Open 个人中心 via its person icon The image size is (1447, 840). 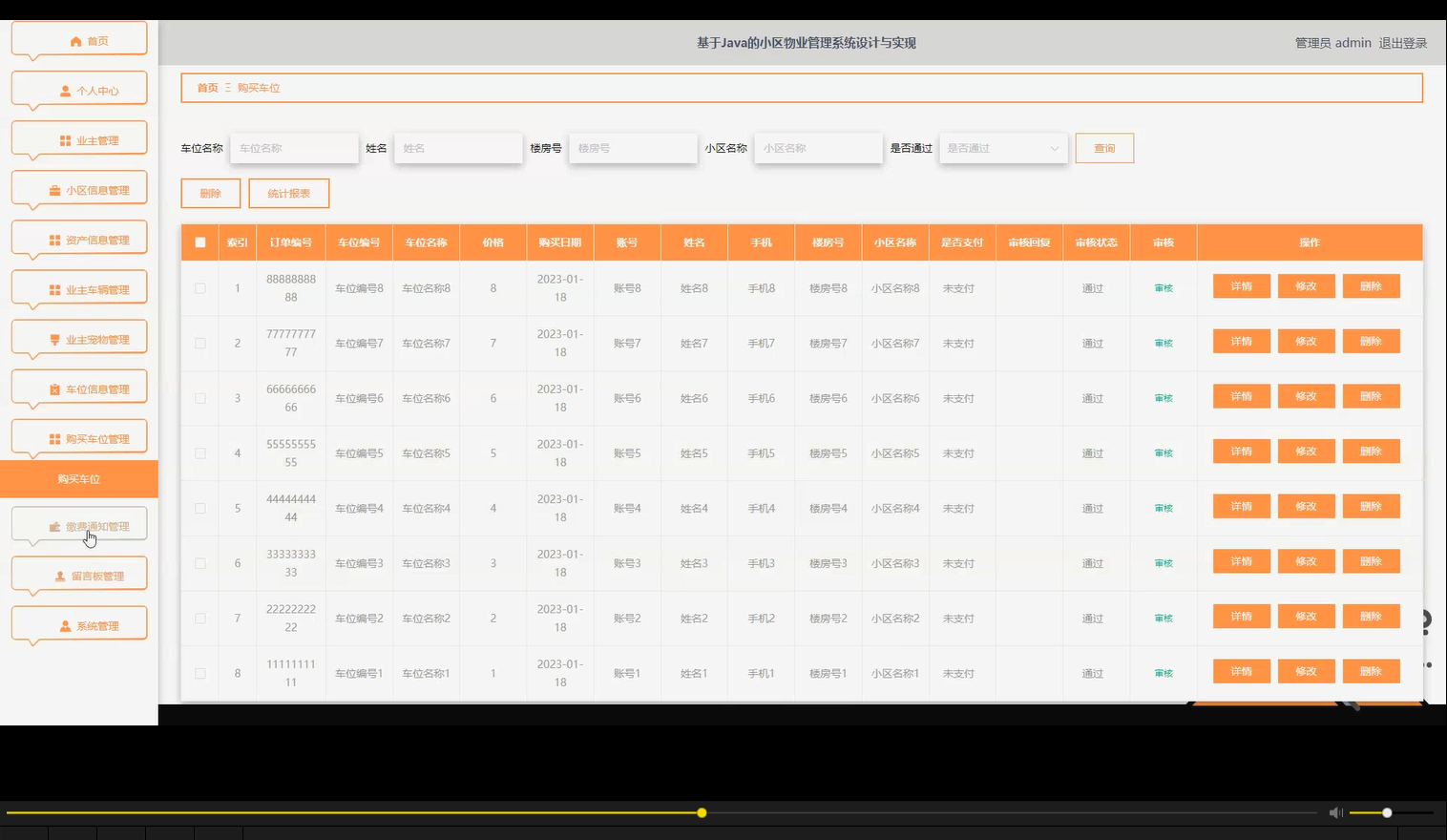(66, 91)
